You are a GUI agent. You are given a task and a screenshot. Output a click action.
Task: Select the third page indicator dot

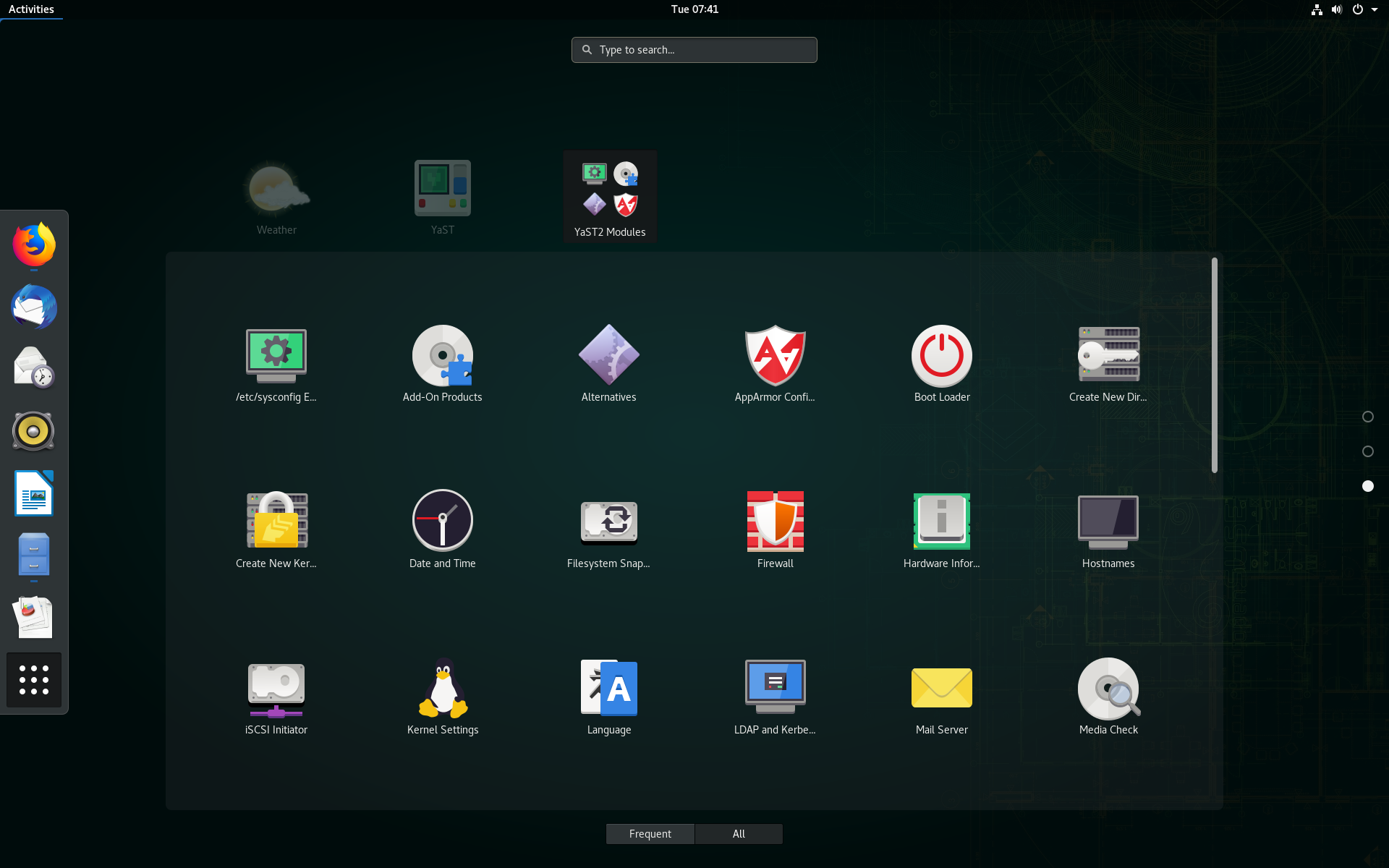(1367, 486)
